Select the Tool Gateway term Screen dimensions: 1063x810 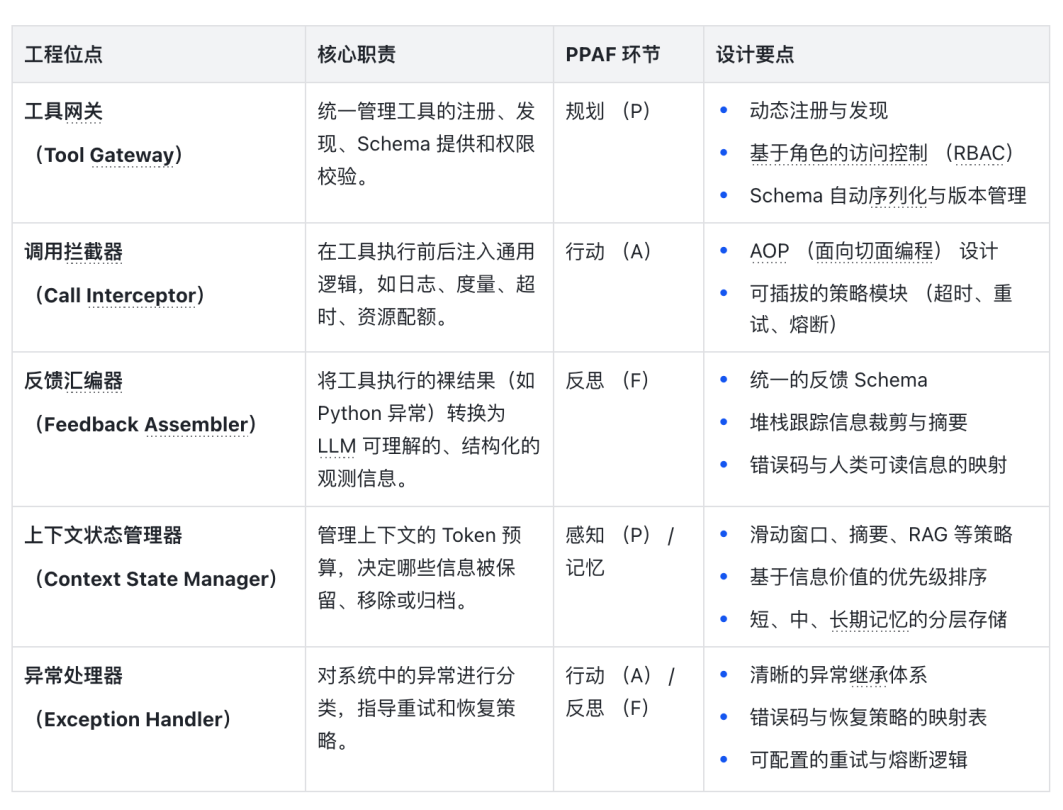pos(109,155)
